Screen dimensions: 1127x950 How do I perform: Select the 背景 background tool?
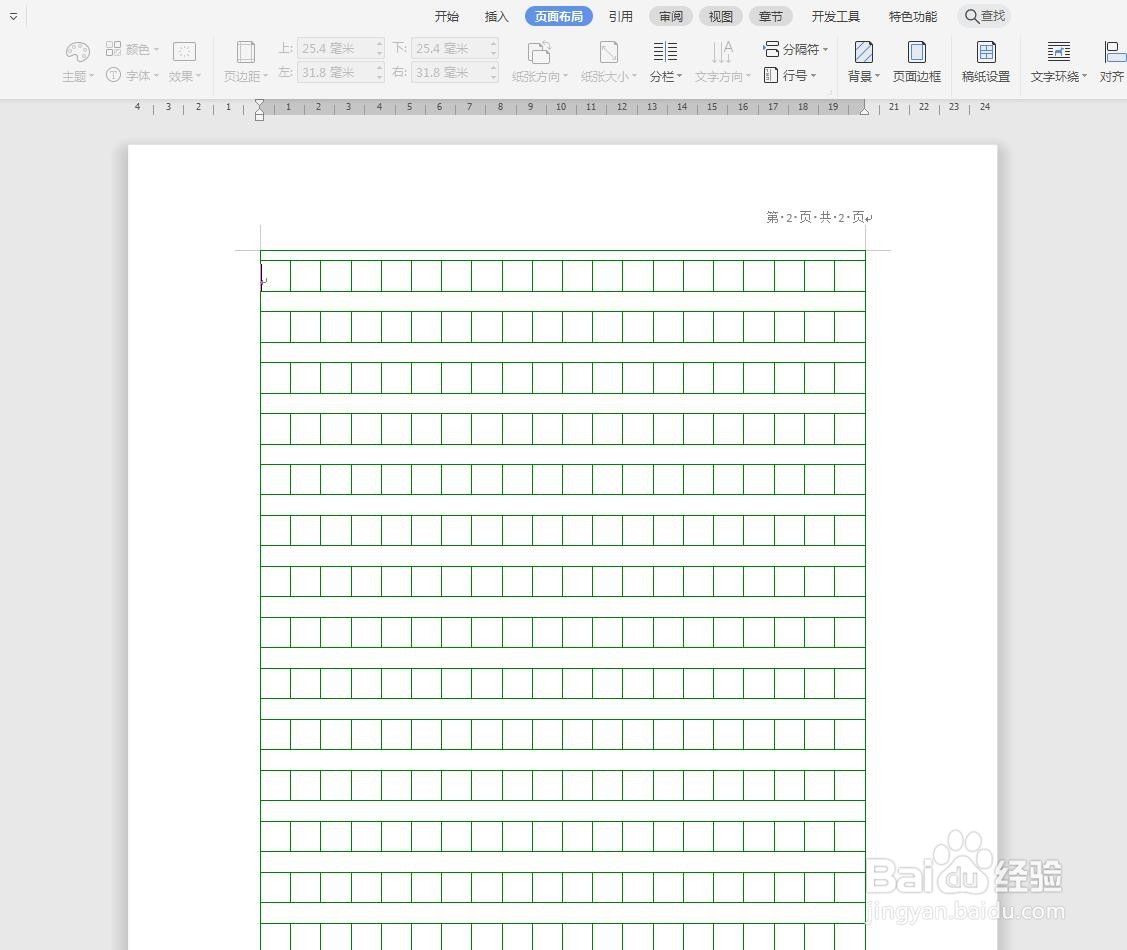(860, 62)
